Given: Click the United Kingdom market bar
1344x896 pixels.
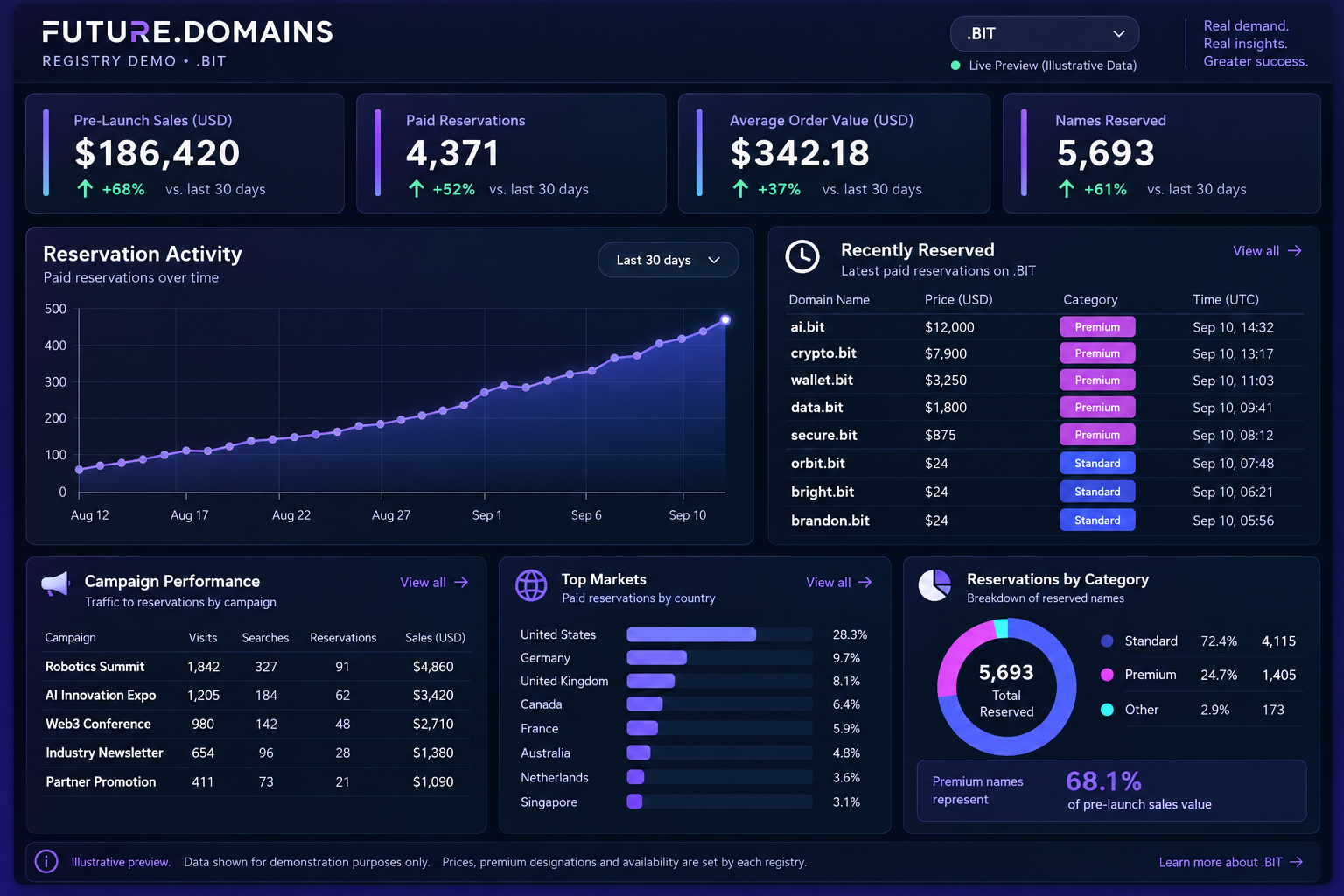Looking at the screenshot, I should click(650, 681).
